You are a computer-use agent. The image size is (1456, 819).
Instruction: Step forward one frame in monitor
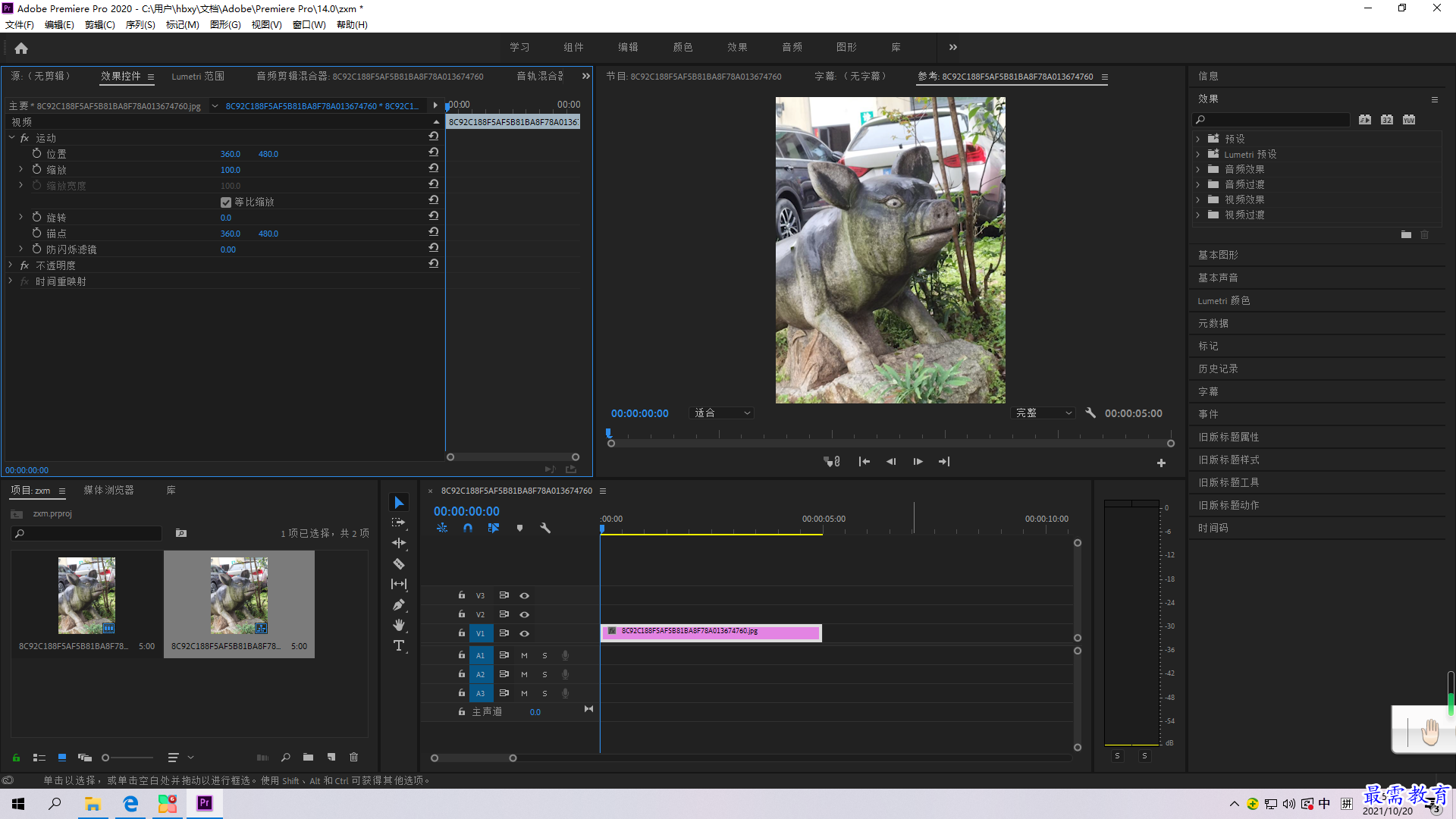[918, 461]
